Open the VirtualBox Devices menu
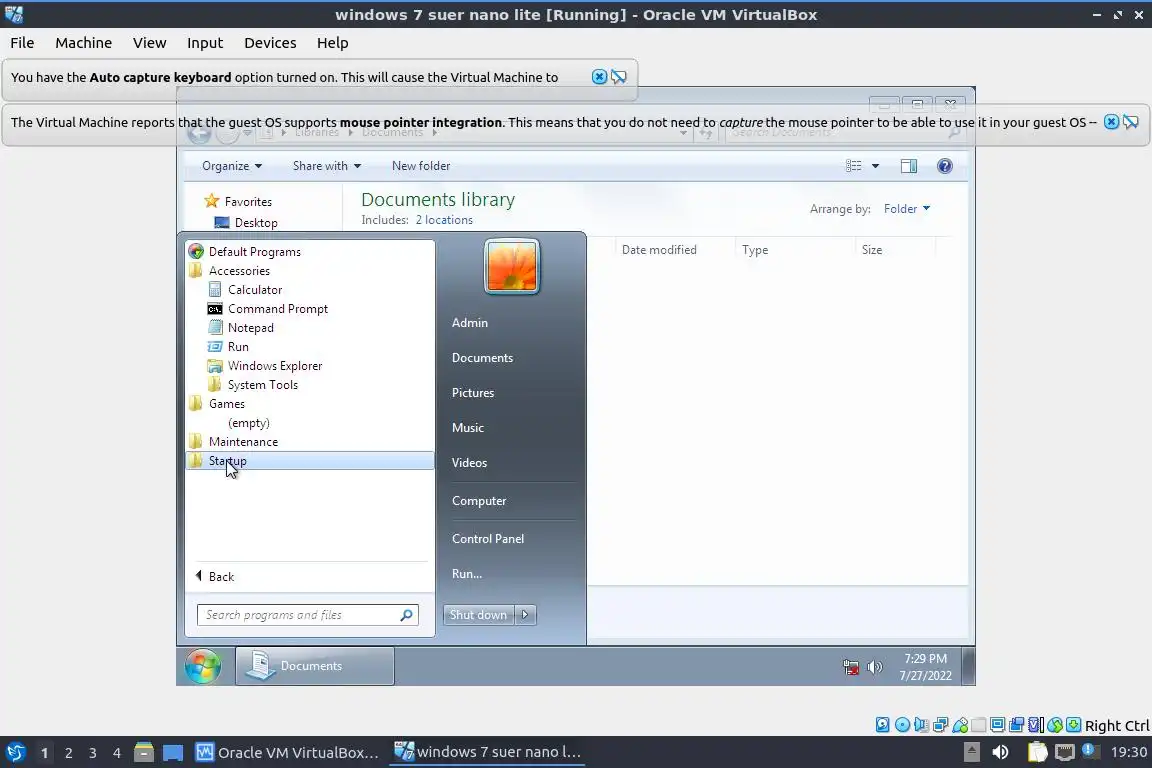Image resolution: width=1152 pixels, height=768 pixels. 270,43
